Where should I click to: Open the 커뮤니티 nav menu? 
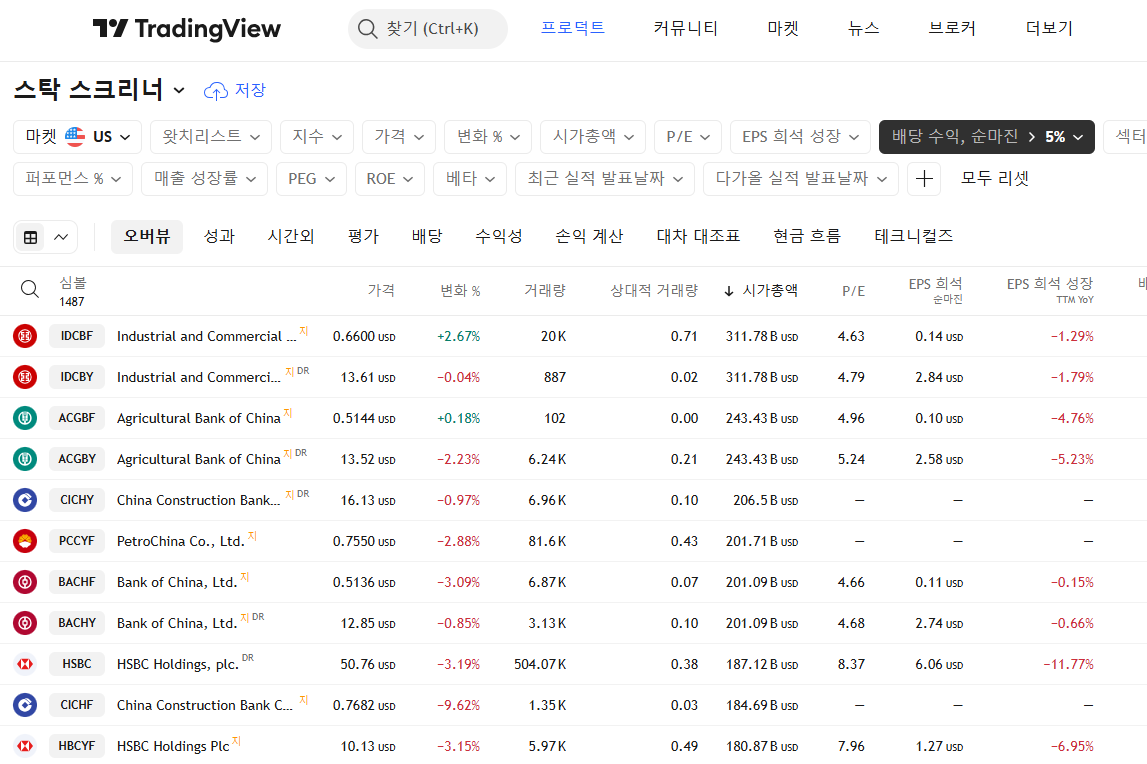(x=685, y=29)
